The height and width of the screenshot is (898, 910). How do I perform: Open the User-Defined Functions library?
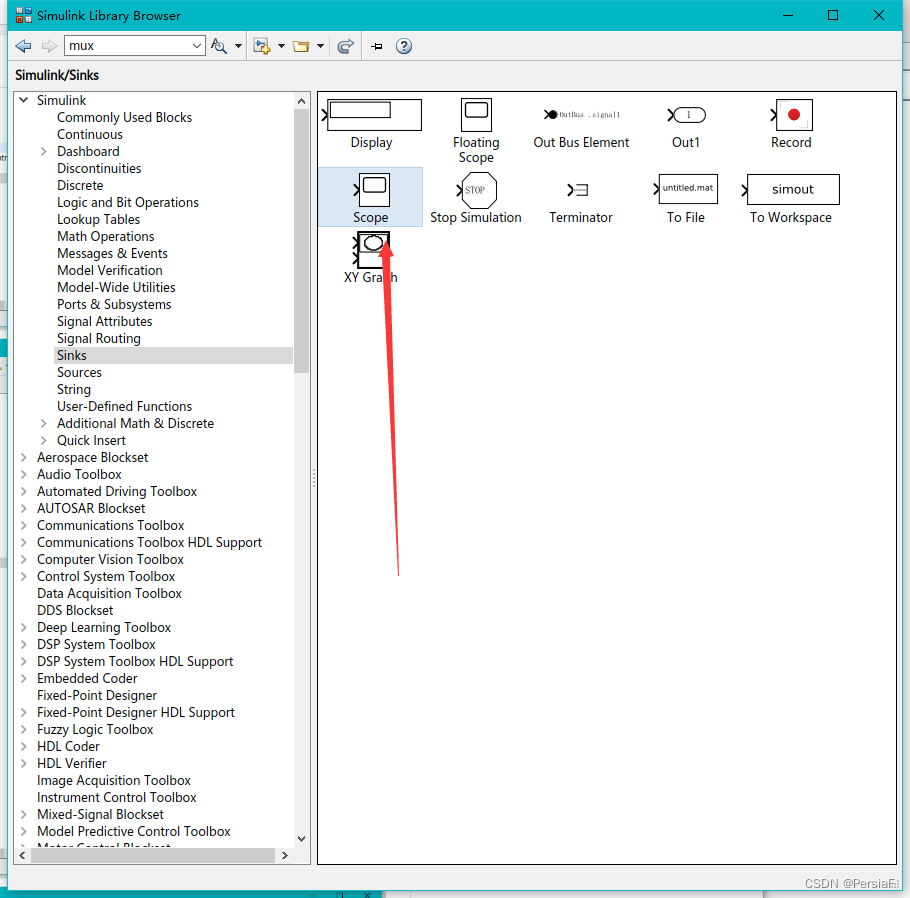(x=124, y=406)
